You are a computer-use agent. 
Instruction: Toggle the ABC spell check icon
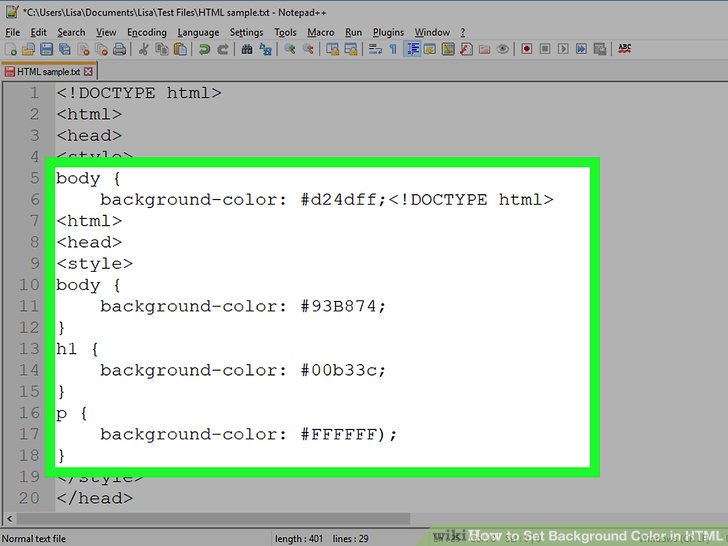(624, 49)
